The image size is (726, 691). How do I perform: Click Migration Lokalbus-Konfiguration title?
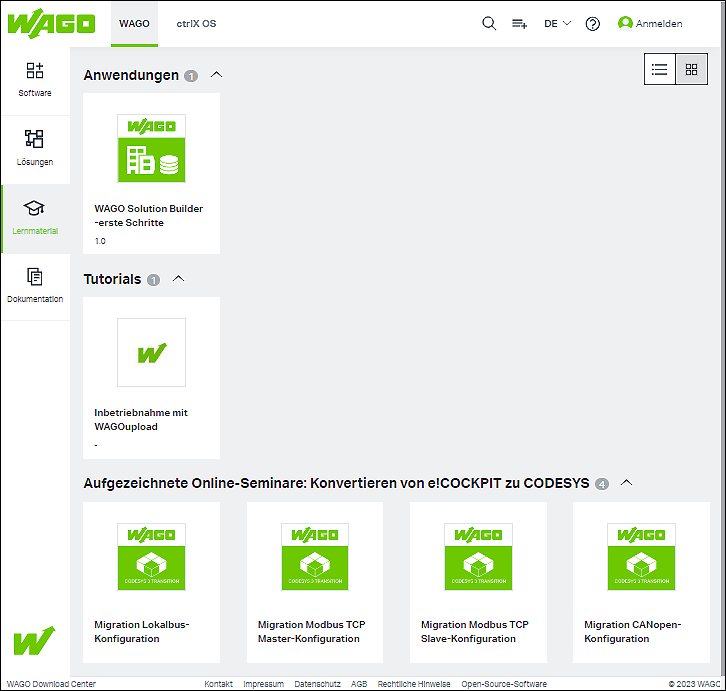(x=142, y=632)
